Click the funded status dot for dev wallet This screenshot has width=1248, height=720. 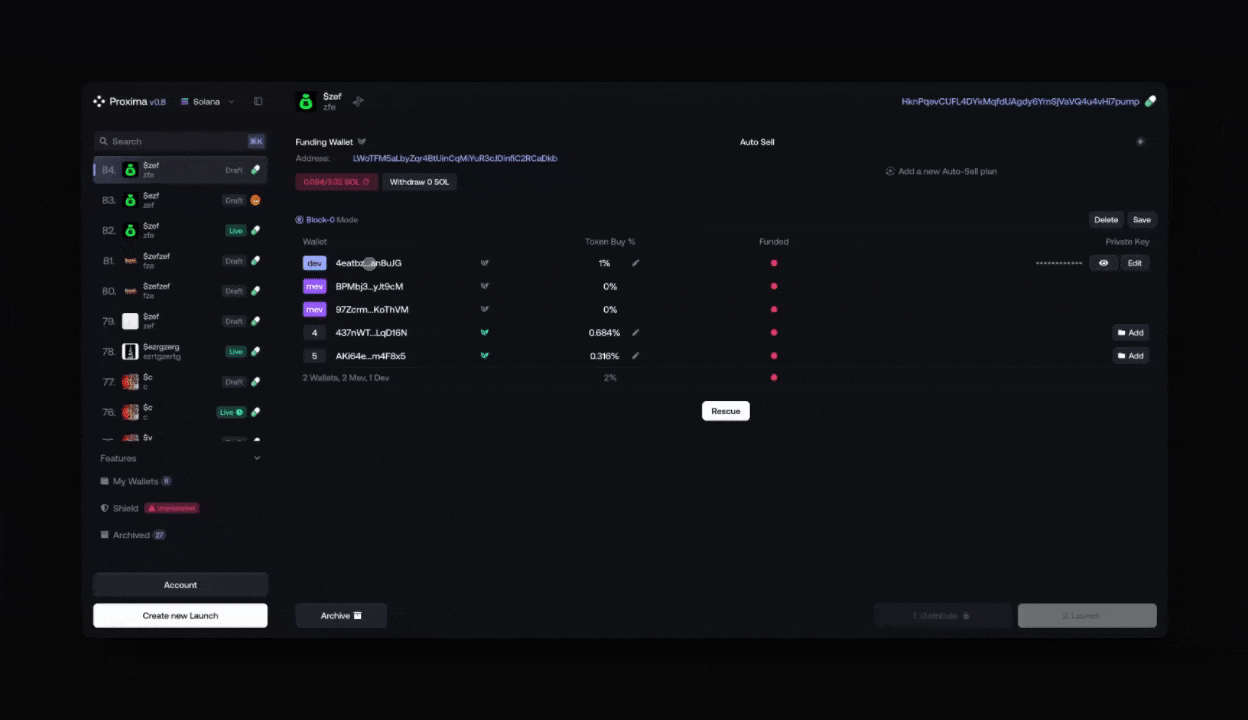point(773,263)
